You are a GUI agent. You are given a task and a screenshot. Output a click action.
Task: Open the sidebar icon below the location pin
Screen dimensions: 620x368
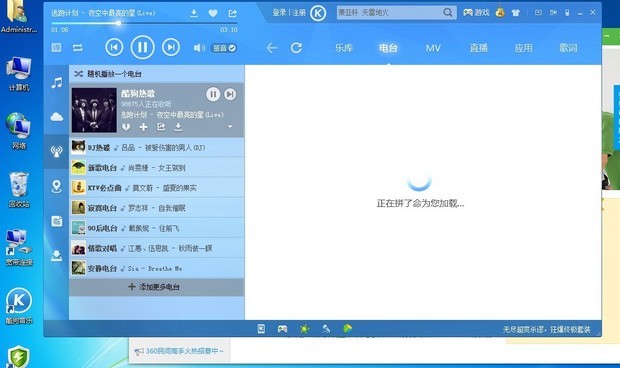click(57, 221)
